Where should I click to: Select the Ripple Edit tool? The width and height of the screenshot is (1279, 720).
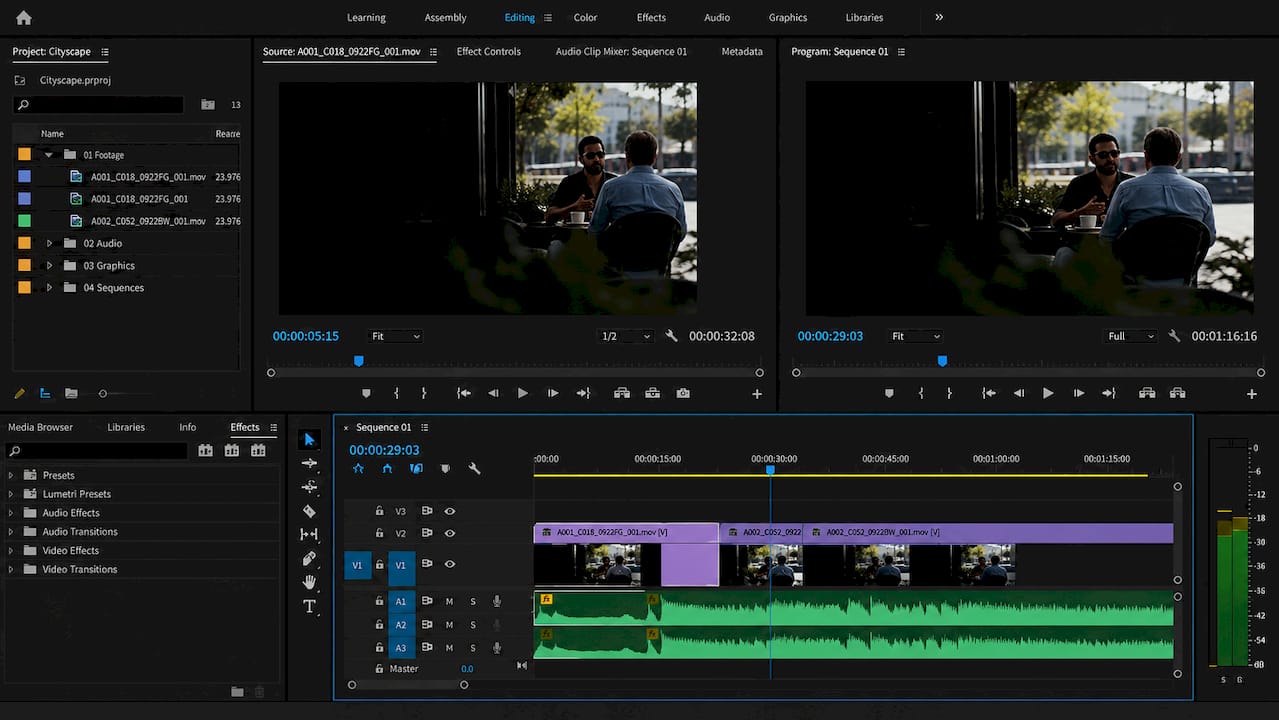[309, 487]
